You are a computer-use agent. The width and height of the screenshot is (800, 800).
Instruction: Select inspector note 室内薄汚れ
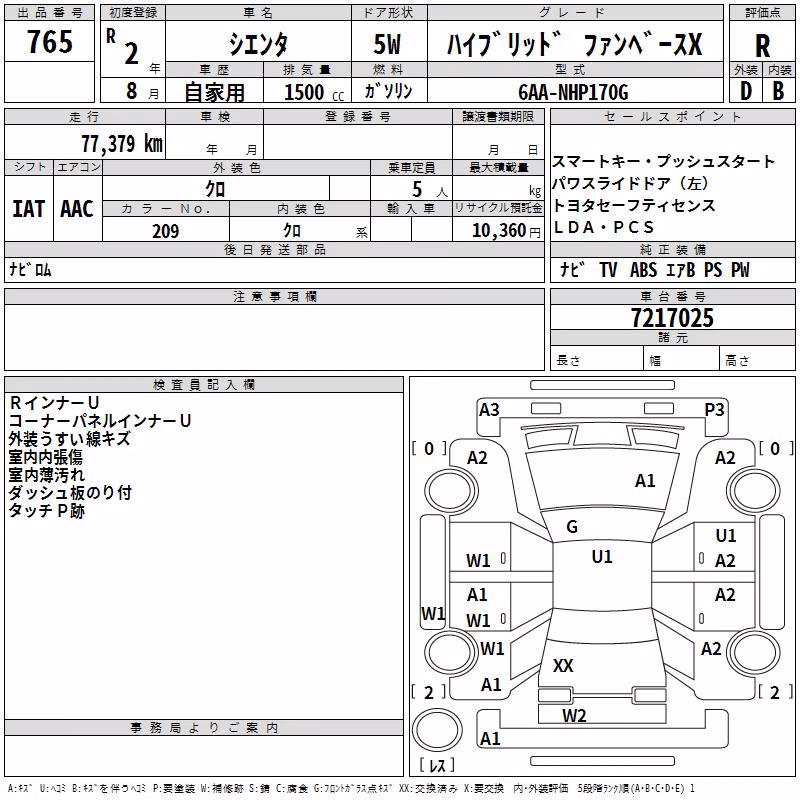click(x=46, y=474)
